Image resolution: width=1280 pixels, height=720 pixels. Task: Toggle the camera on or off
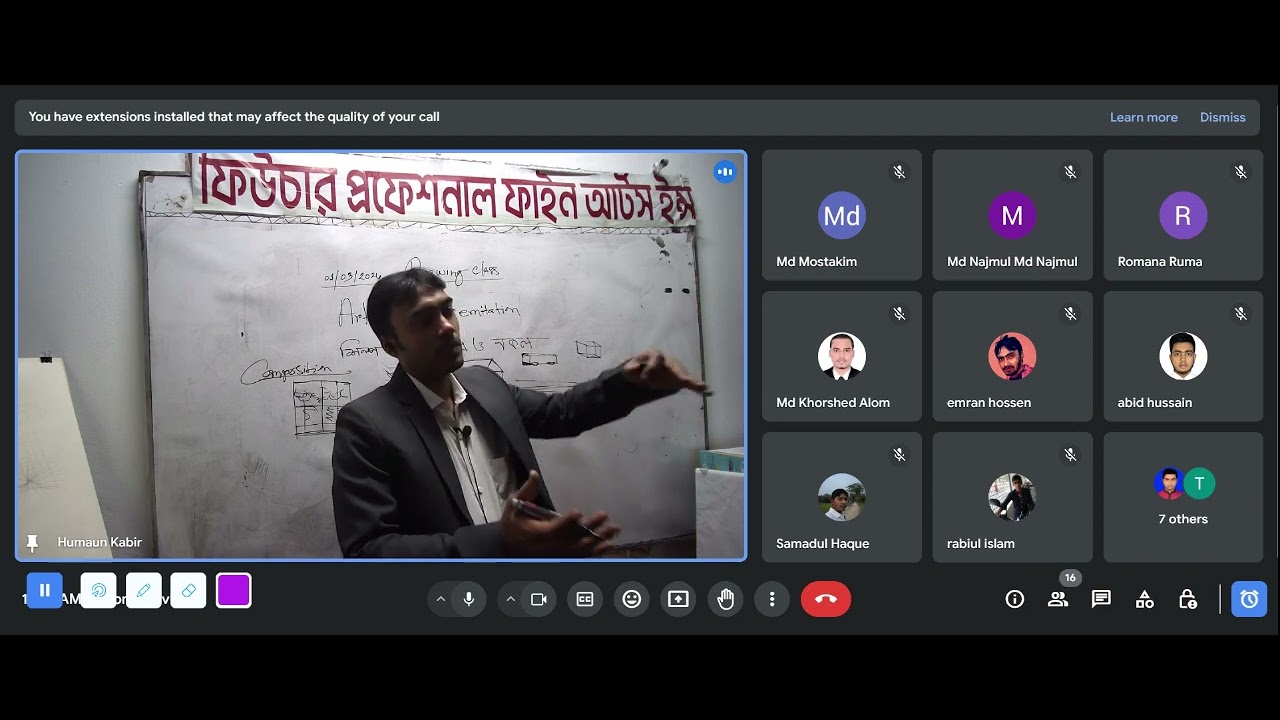pos(539,599)
